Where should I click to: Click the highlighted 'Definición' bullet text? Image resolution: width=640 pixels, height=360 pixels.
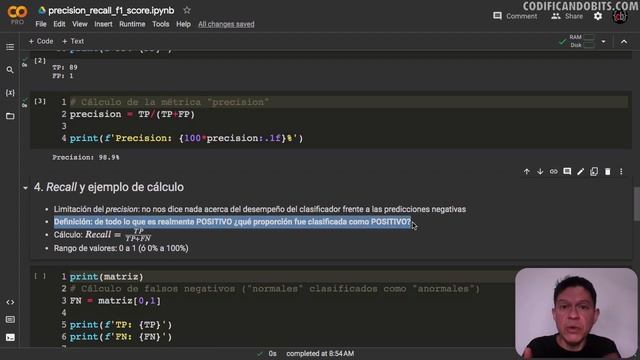click(x=232, y=222)
